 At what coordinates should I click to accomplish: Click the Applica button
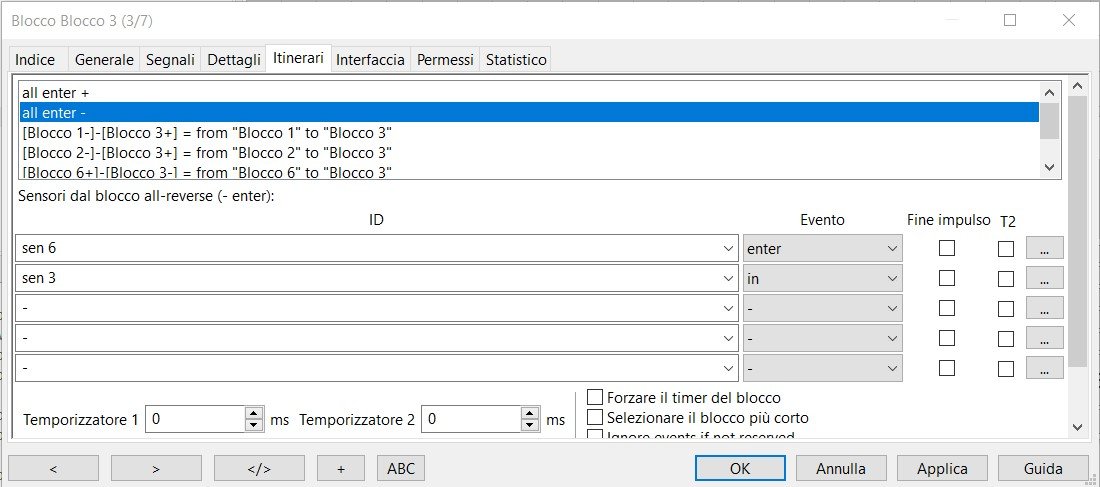point(942,468)
